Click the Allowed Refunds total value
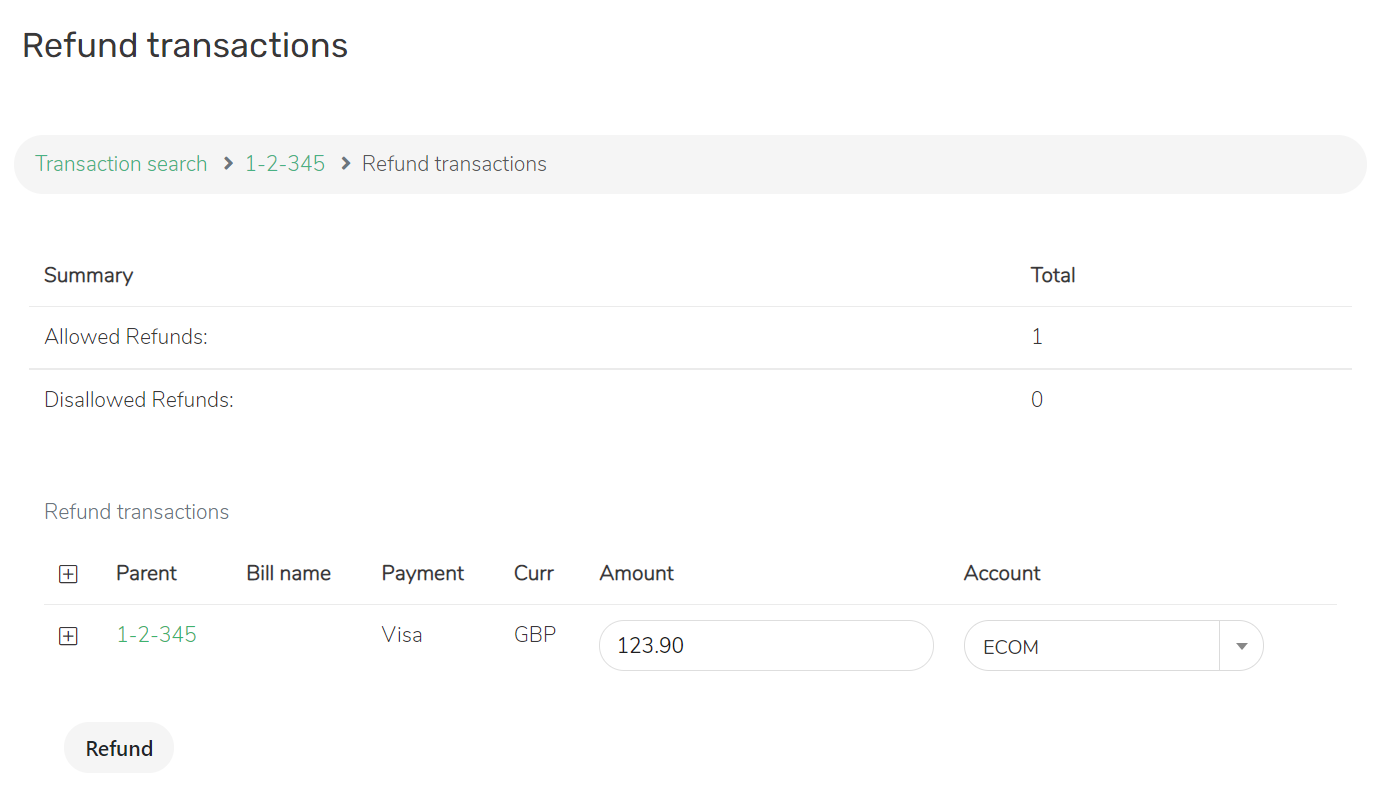Viewport: 1387px width, 798px height. (x=1037, y=336)
